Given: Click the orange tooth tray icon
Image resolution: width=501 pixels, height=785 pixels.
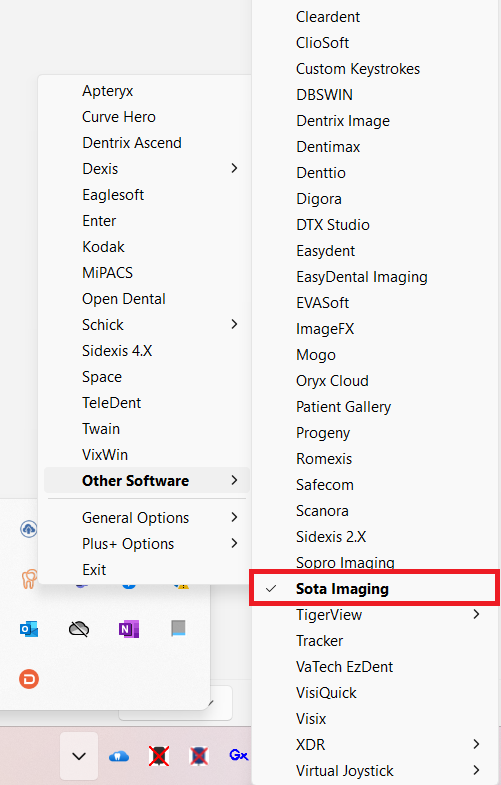Looking at the screenshot, I should pyautogui.click(x=29, y=579).
